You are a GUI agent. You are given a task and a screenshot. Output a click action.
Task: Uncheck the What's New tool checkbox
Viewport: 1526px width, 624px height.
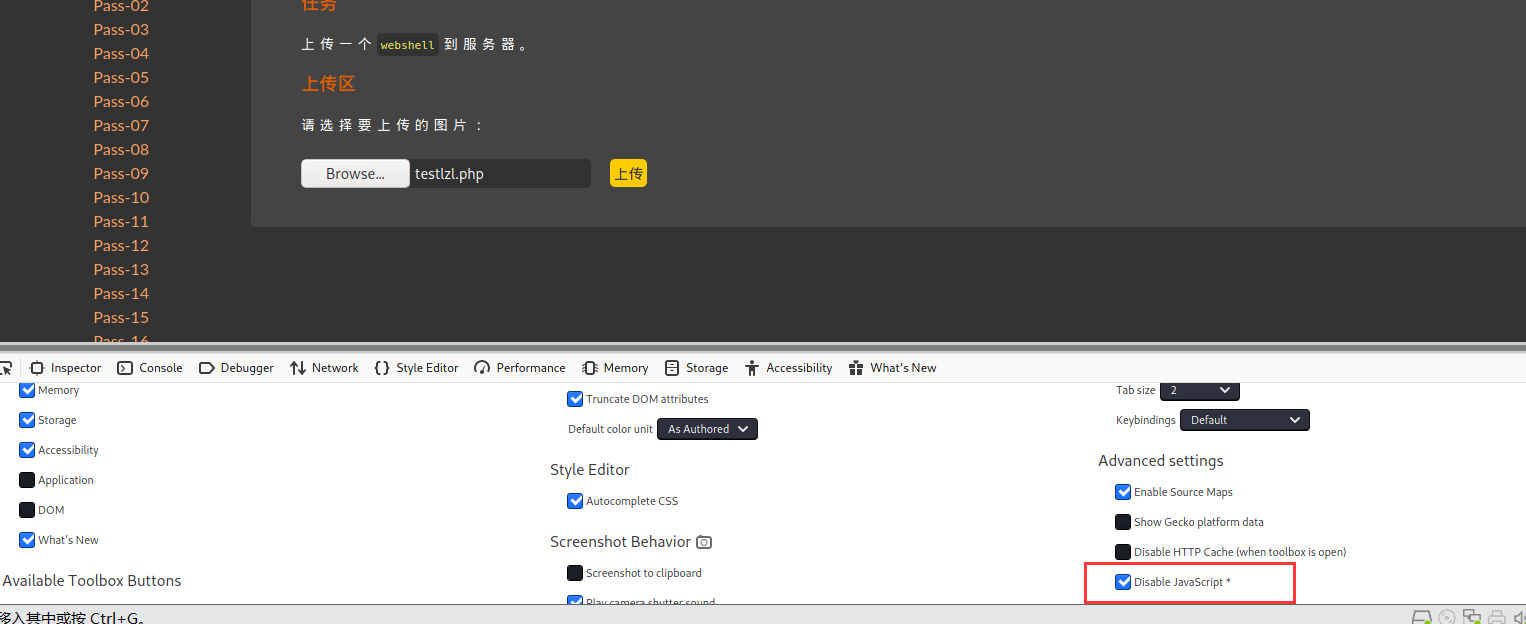(x=27, y=540)
